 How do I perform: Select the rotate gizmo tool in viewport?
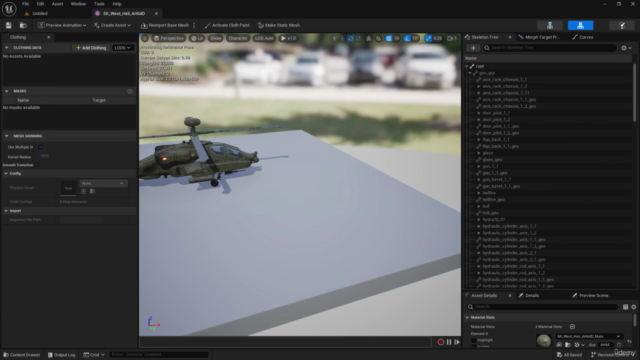350,38
